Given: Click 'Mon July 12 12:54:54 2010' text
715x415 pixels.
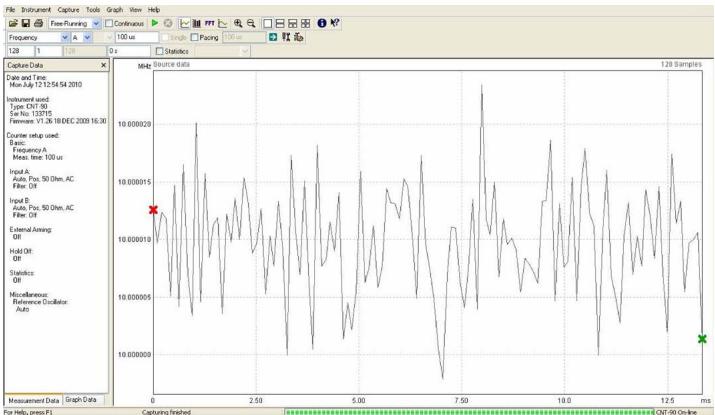Looking at the screenshot, I should (x=46, y=85).
